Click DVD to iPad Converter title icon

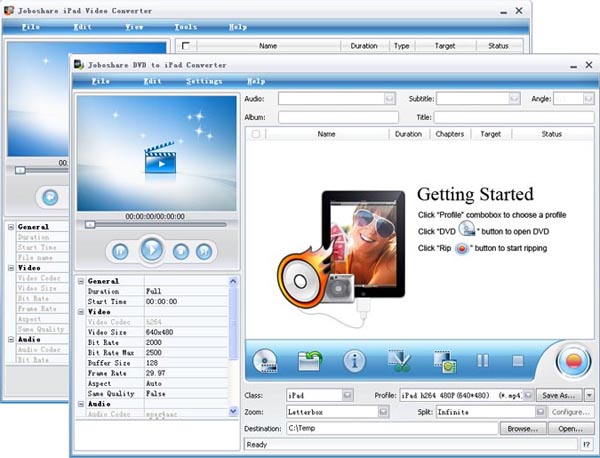tap(79, 65)
